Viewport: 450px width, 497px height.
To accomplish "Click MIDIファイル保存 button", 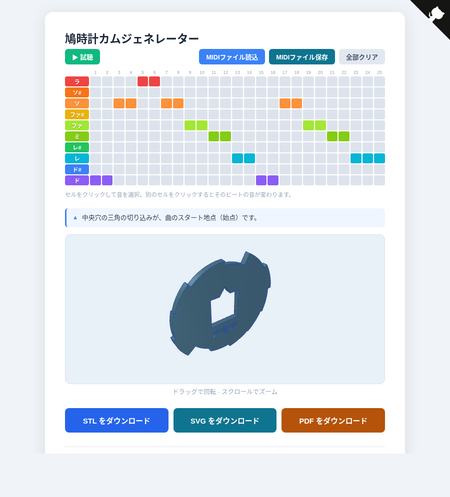I will tap(302, 57).
